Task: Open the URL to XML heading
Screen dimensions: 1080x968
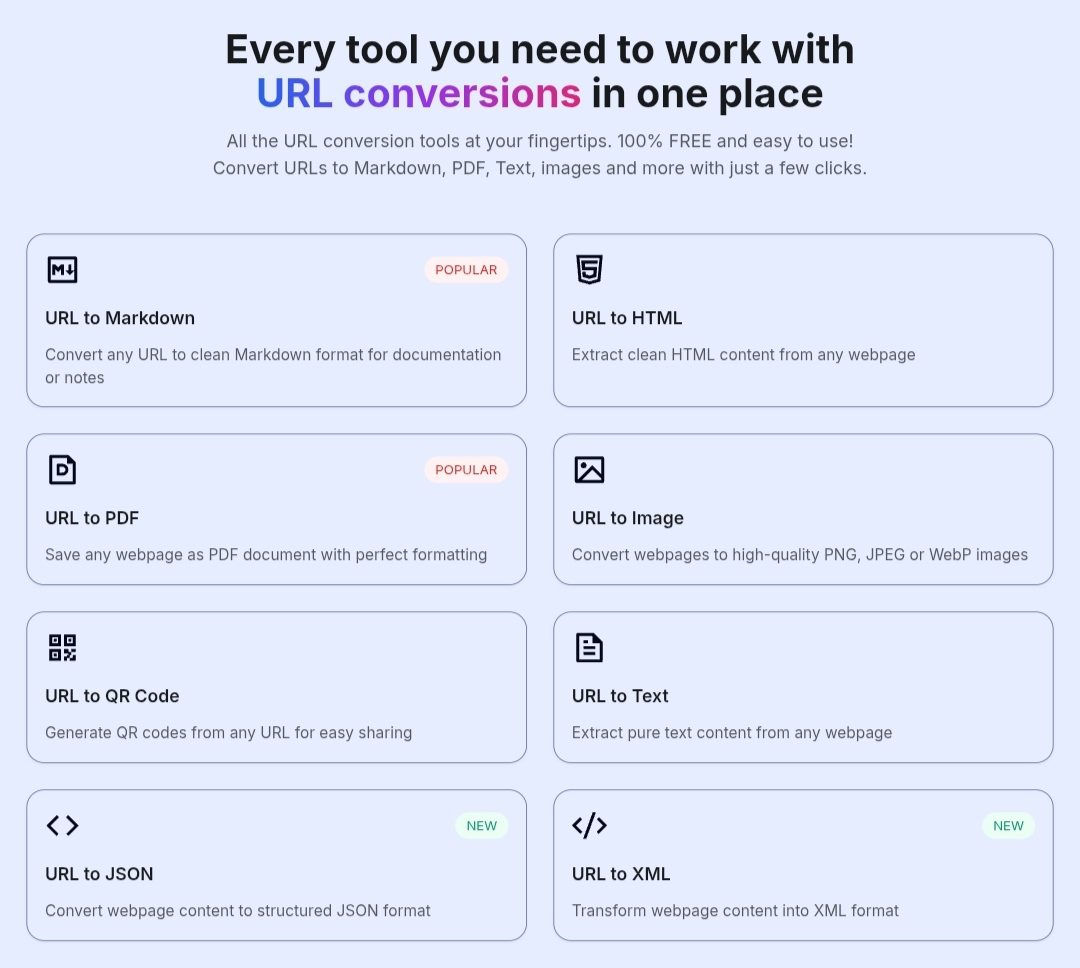Action: point(621,874)
